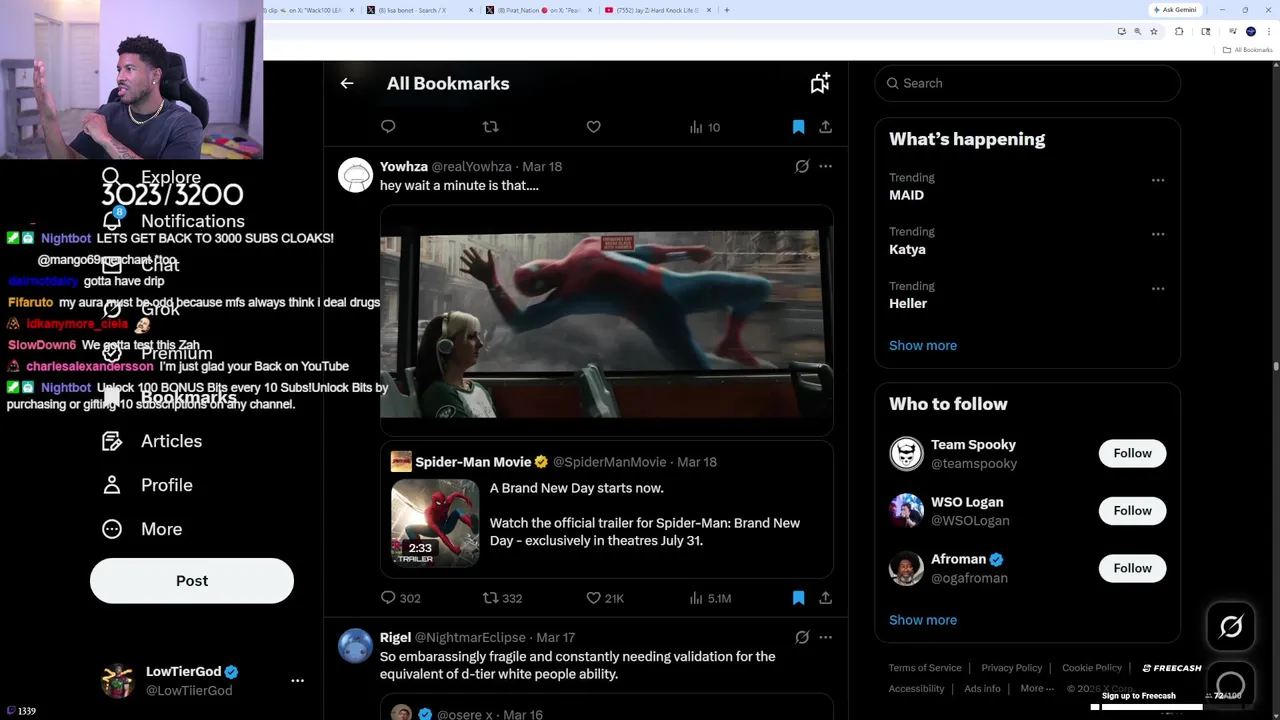Show more under What's happening

[923, 346]
